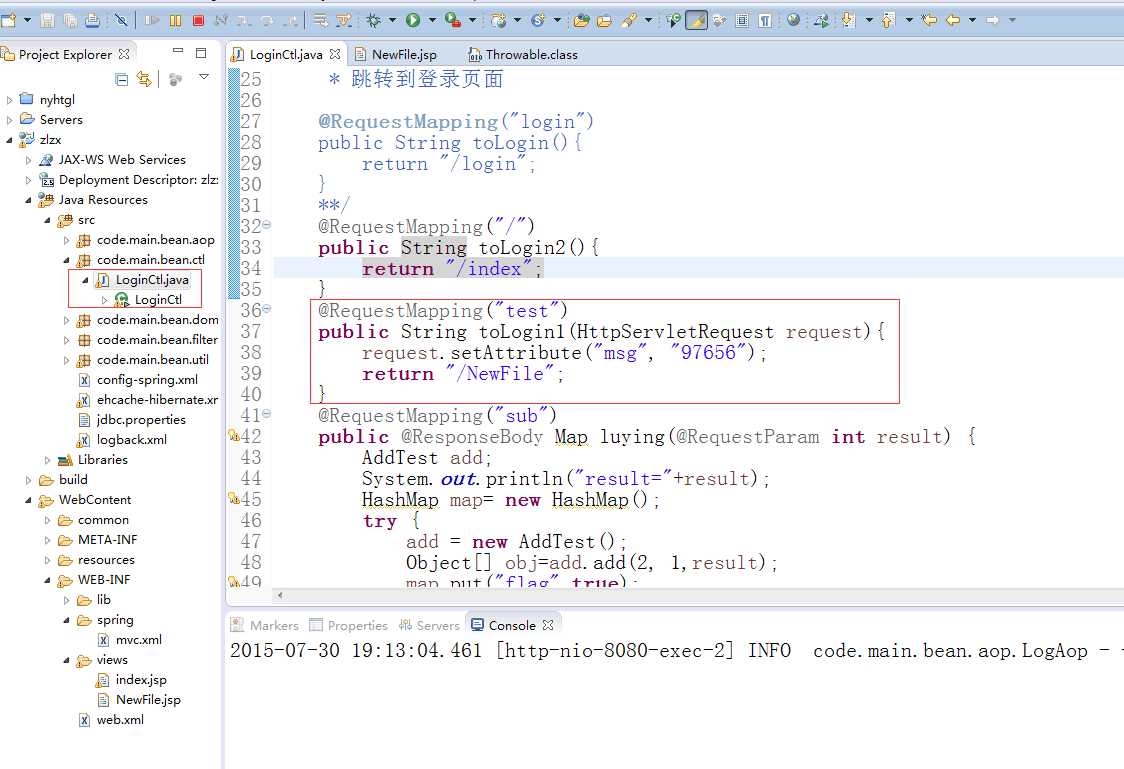Select web.xml in Project Explorer
The height and width of the screenshot is (769, 1124).
[x=120, y=720]
